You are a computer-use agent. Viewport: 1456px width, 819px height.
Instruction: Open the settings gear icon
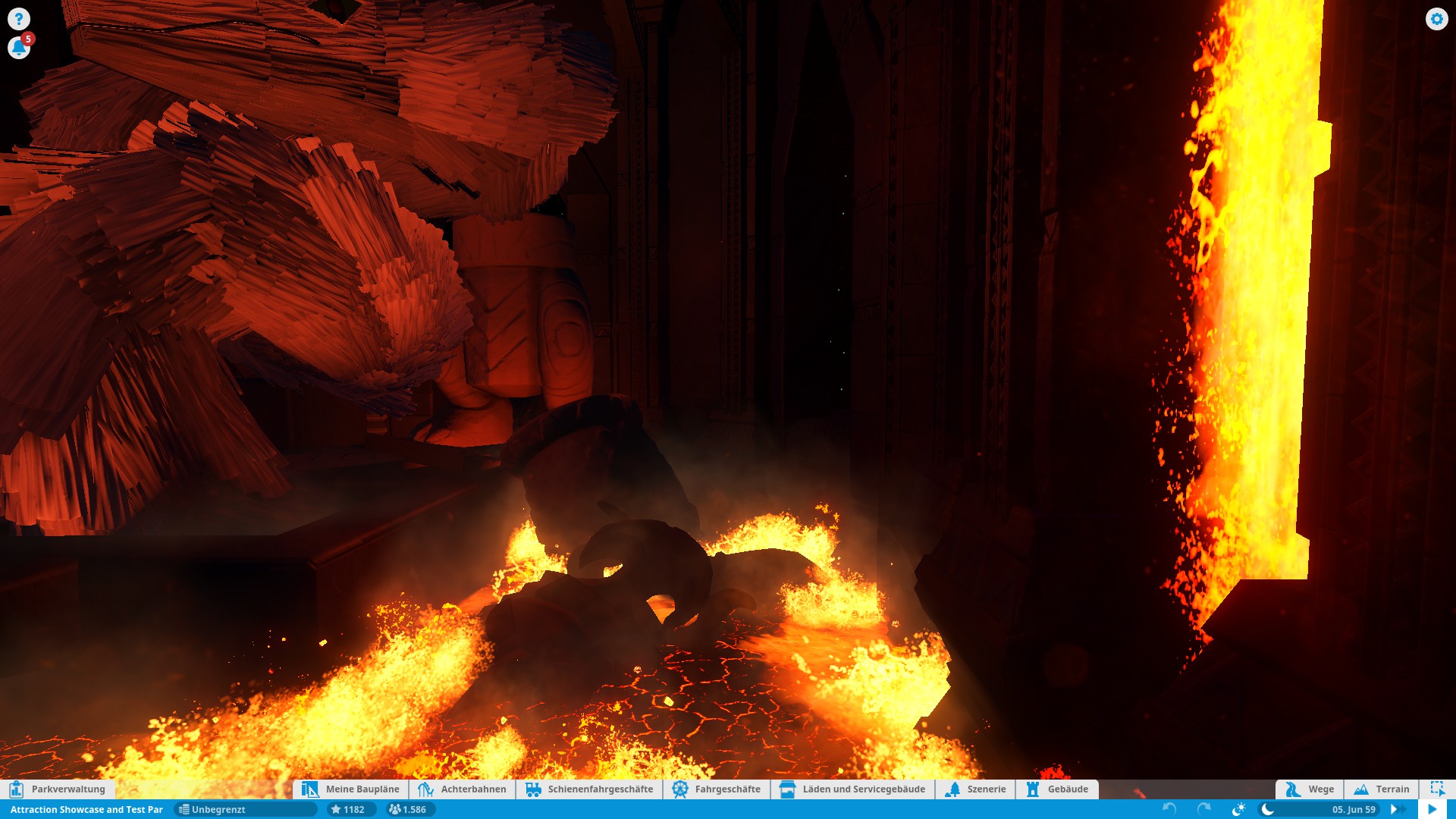tap(1436, 19)
